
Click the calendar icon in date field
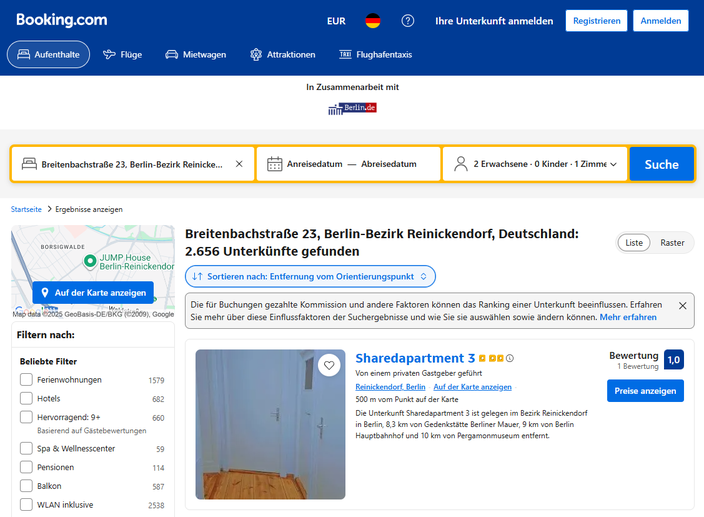275,164
